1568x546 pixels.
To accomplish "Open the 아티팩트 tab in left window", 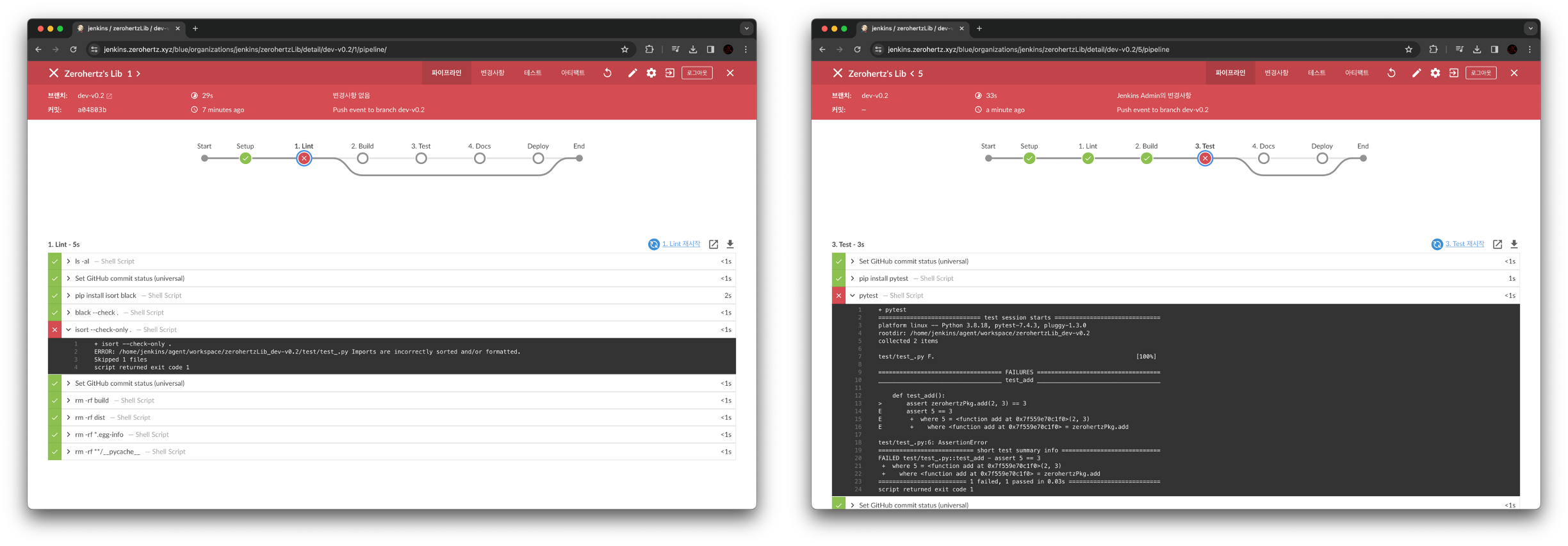I will pos(573,73).
